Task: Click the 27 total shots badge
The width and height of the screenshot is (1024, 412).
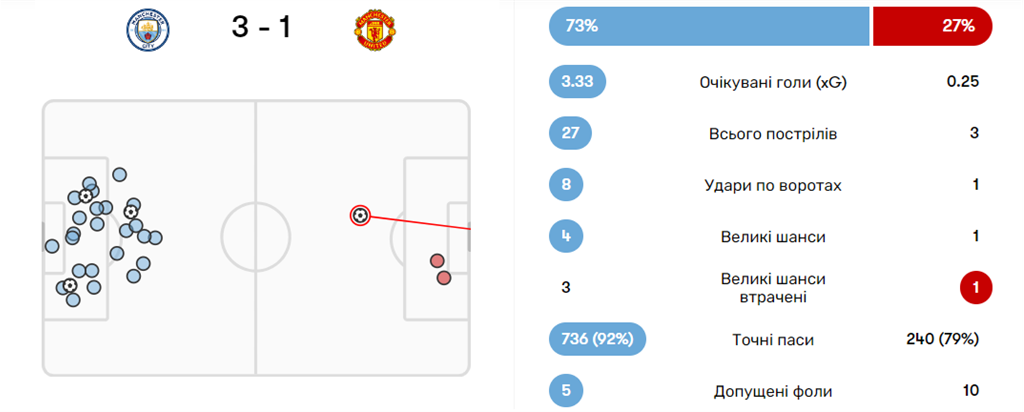Action: click(571, 134)
